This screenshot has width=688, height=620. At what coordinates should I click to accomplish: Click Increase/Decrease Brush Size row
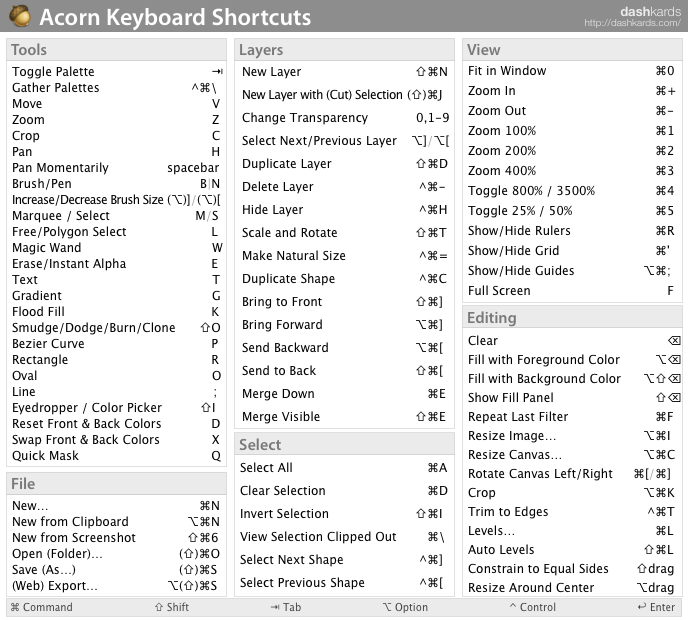(x=116, y=200)
